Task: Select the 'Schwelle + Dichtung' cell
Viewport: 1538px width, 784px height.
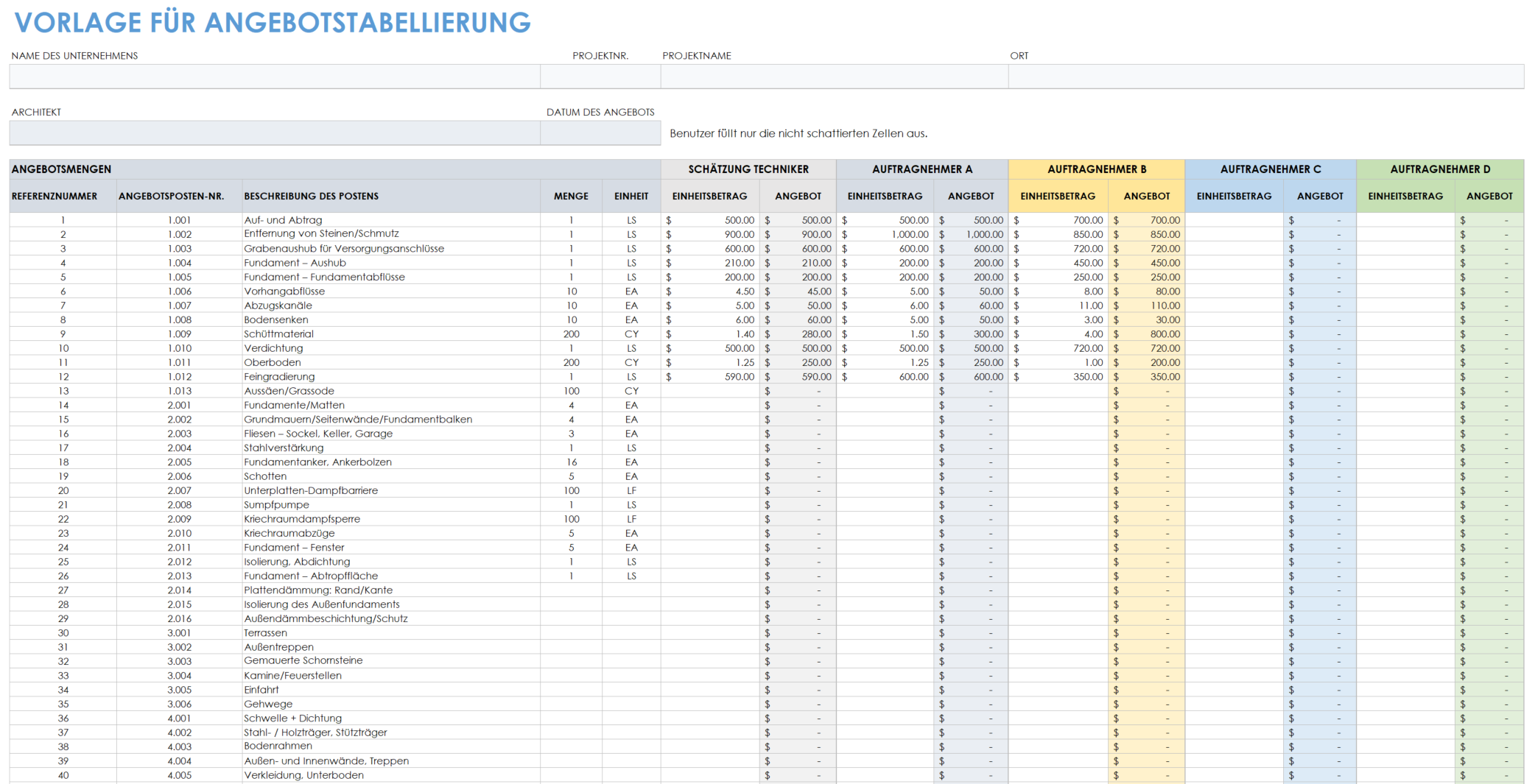Action: [391, 718]
